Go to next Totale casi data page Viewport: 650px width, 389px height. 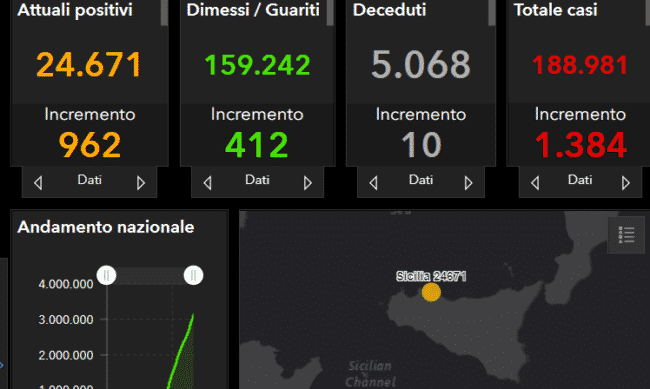626,182
